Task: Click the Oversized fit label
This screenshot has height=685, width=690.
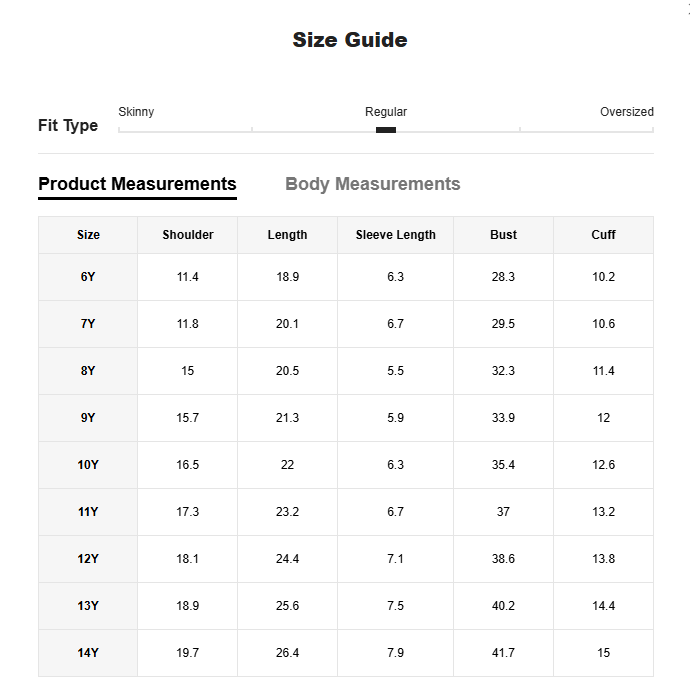Action: pos(627,112)
